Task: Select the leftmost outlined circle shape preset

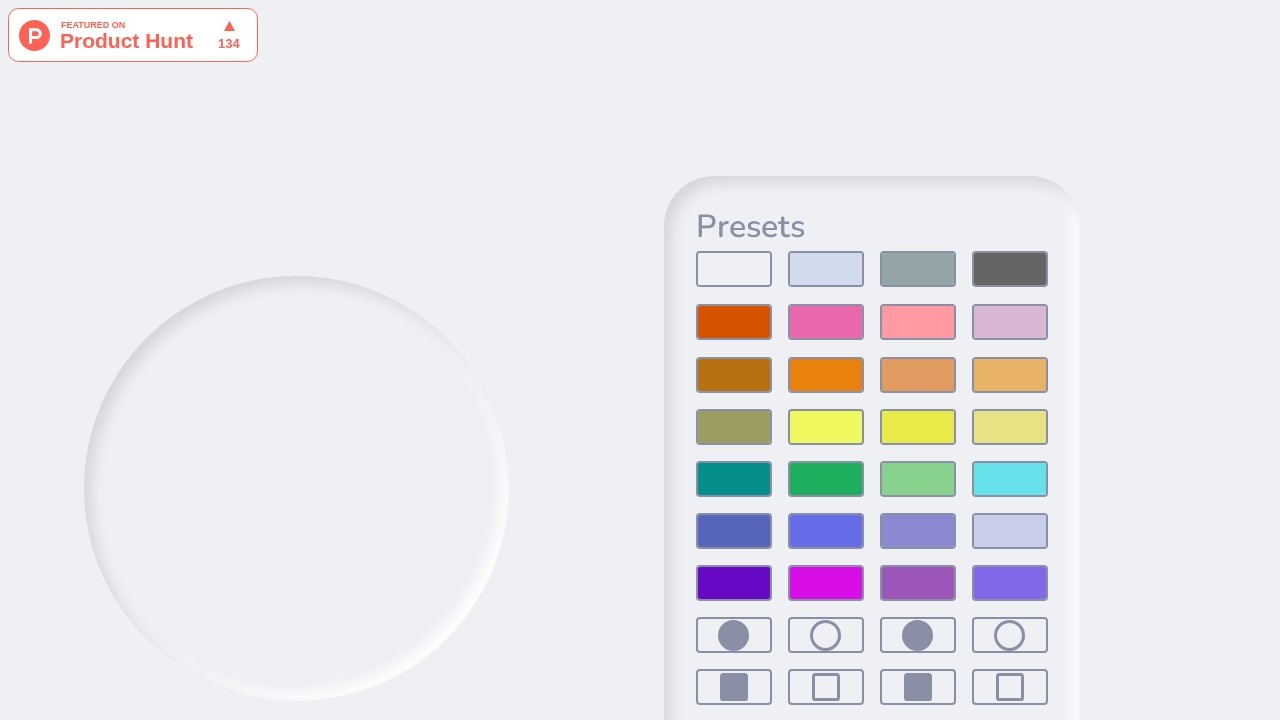Action: (x=826, y=635)
